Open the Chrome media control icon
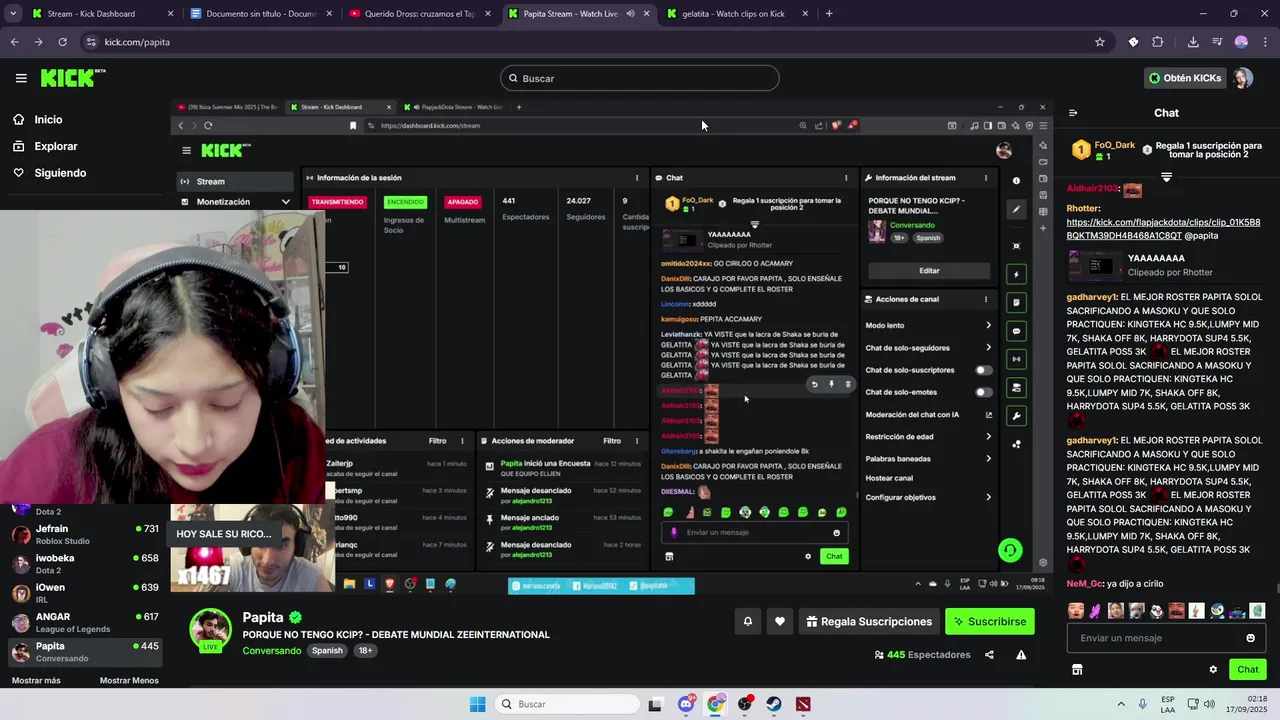Viewport: 1280px width, 720px height. click(1217, 42)
